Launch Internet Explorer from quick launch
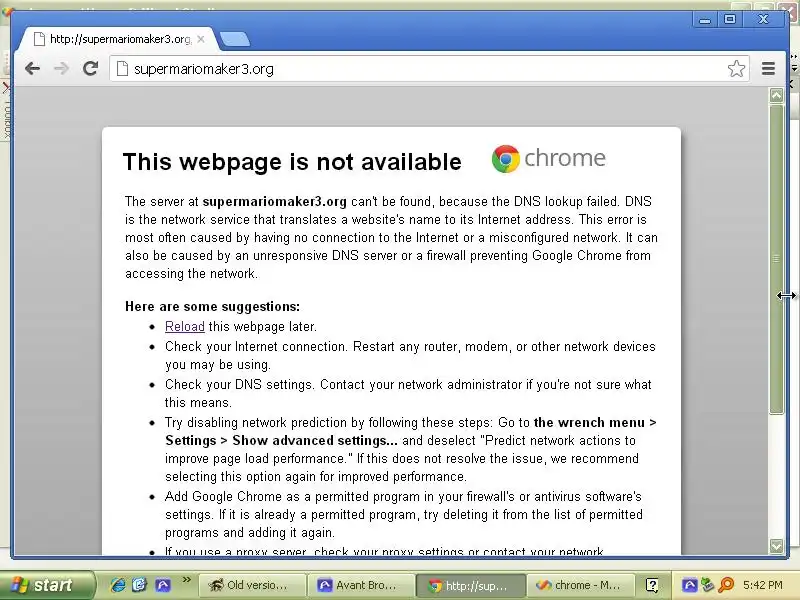800x600 pixels. point(118,585)
